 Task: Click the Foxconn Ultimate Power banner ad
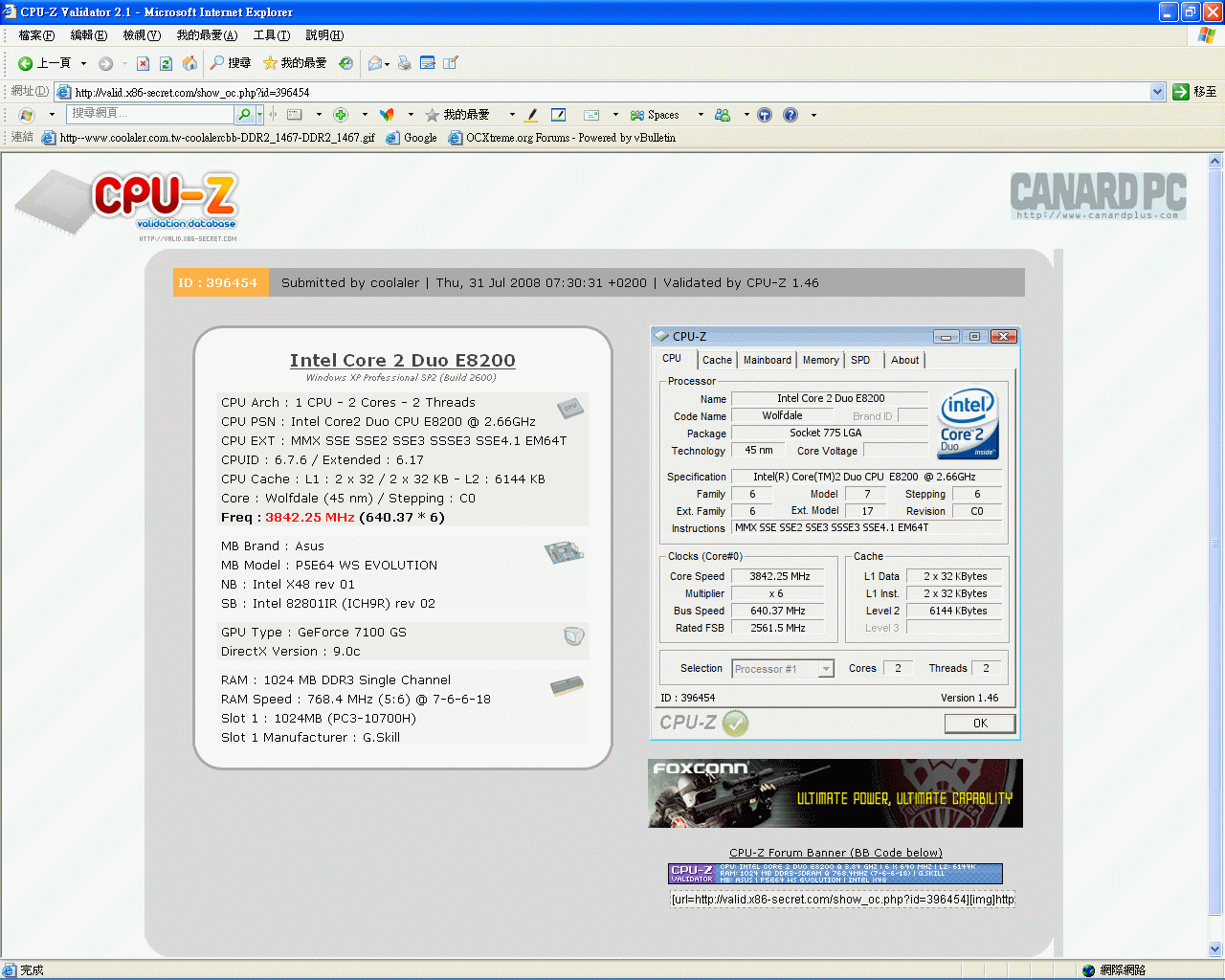[x=835, y=793]
